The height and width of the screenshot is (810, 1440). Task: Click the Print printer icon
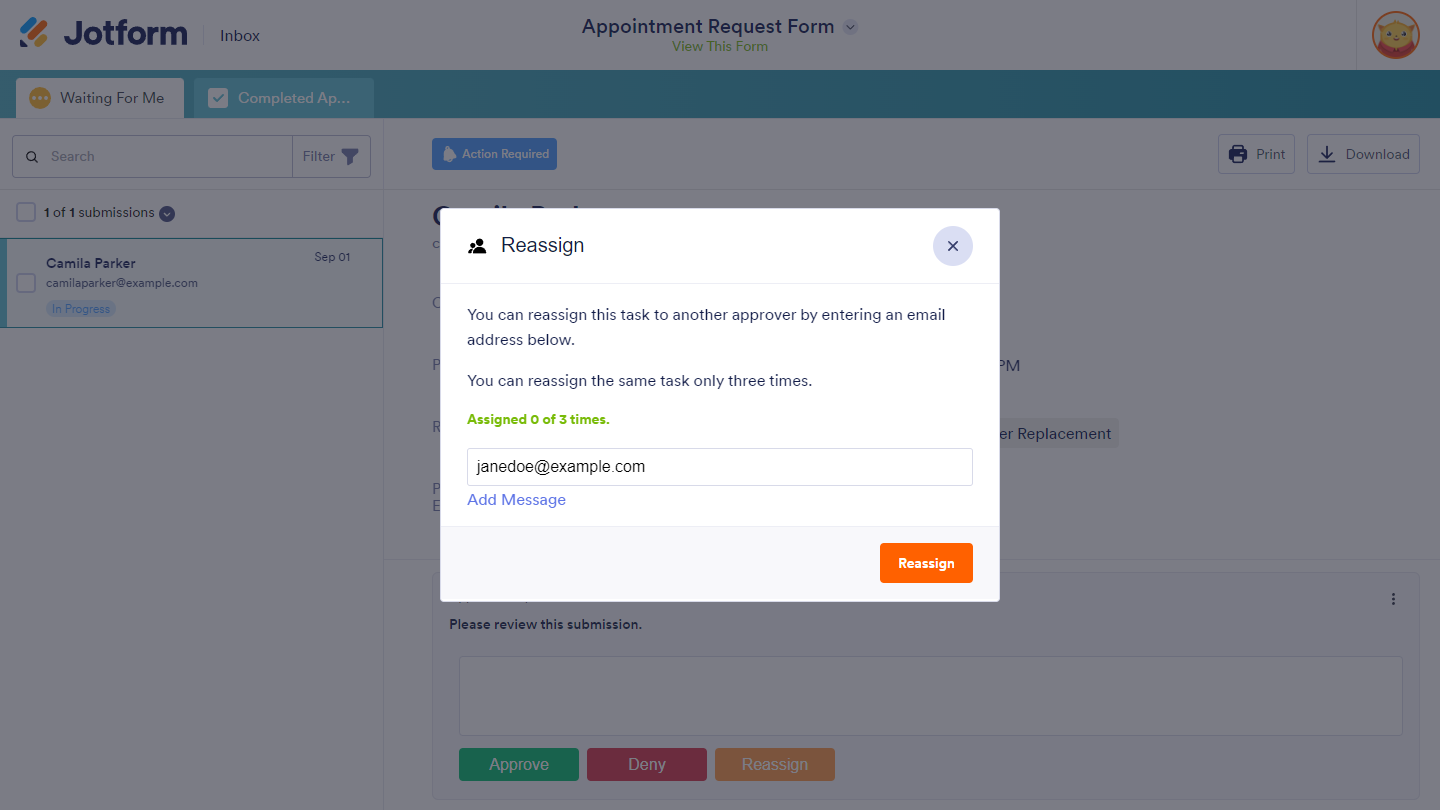point(1238,154)
